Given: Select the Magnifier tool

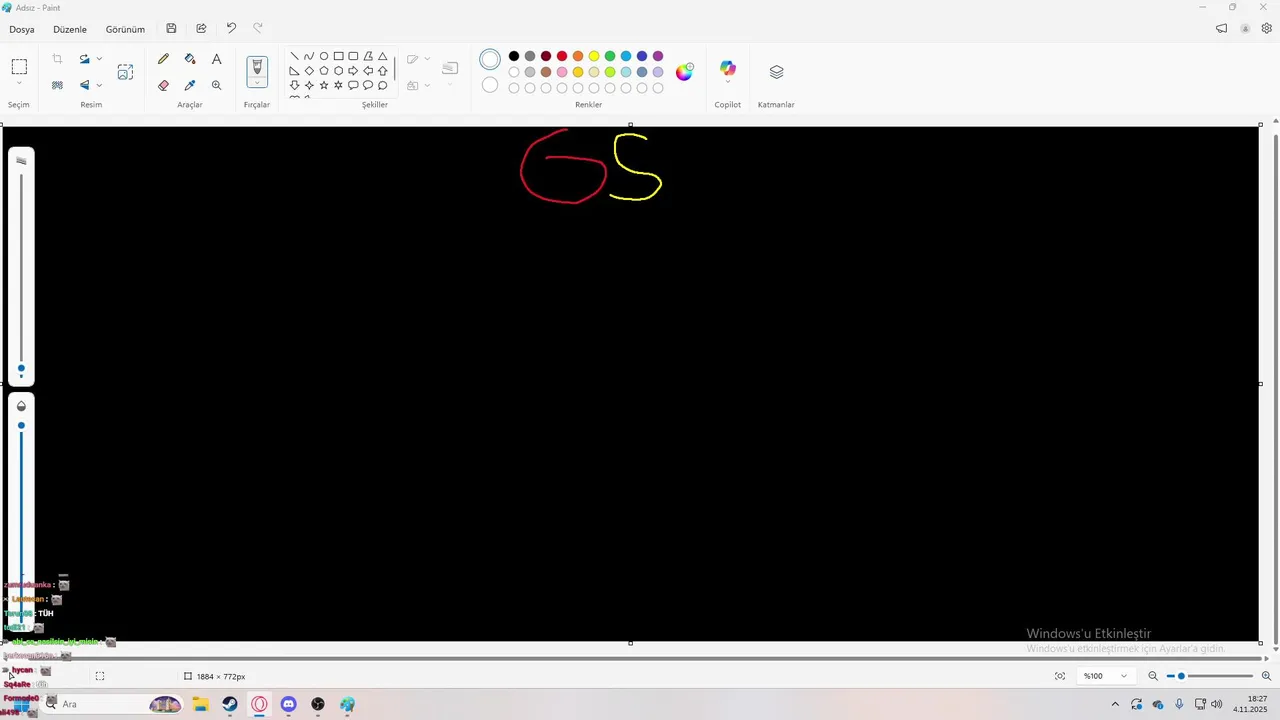Looking at the screenshot, I should tap(216, 85).
